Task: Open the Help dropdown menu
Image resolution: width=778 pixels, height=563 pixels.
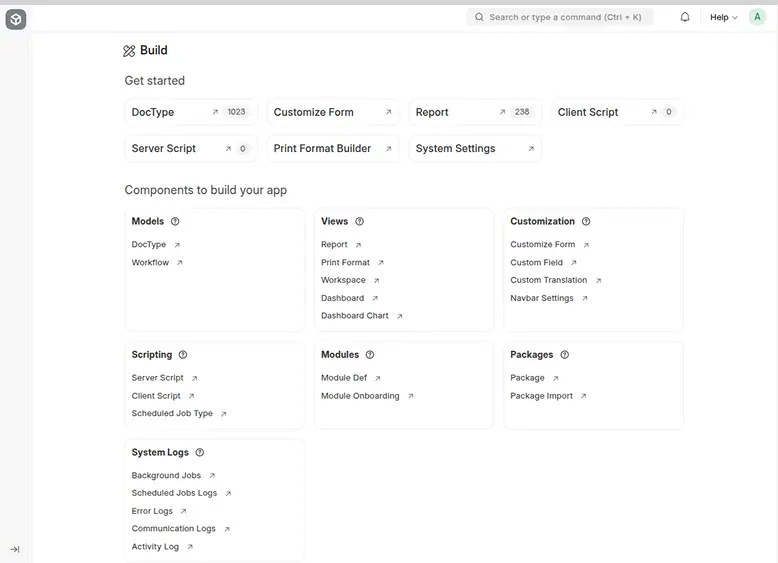Action: click(x=723, y=17)
